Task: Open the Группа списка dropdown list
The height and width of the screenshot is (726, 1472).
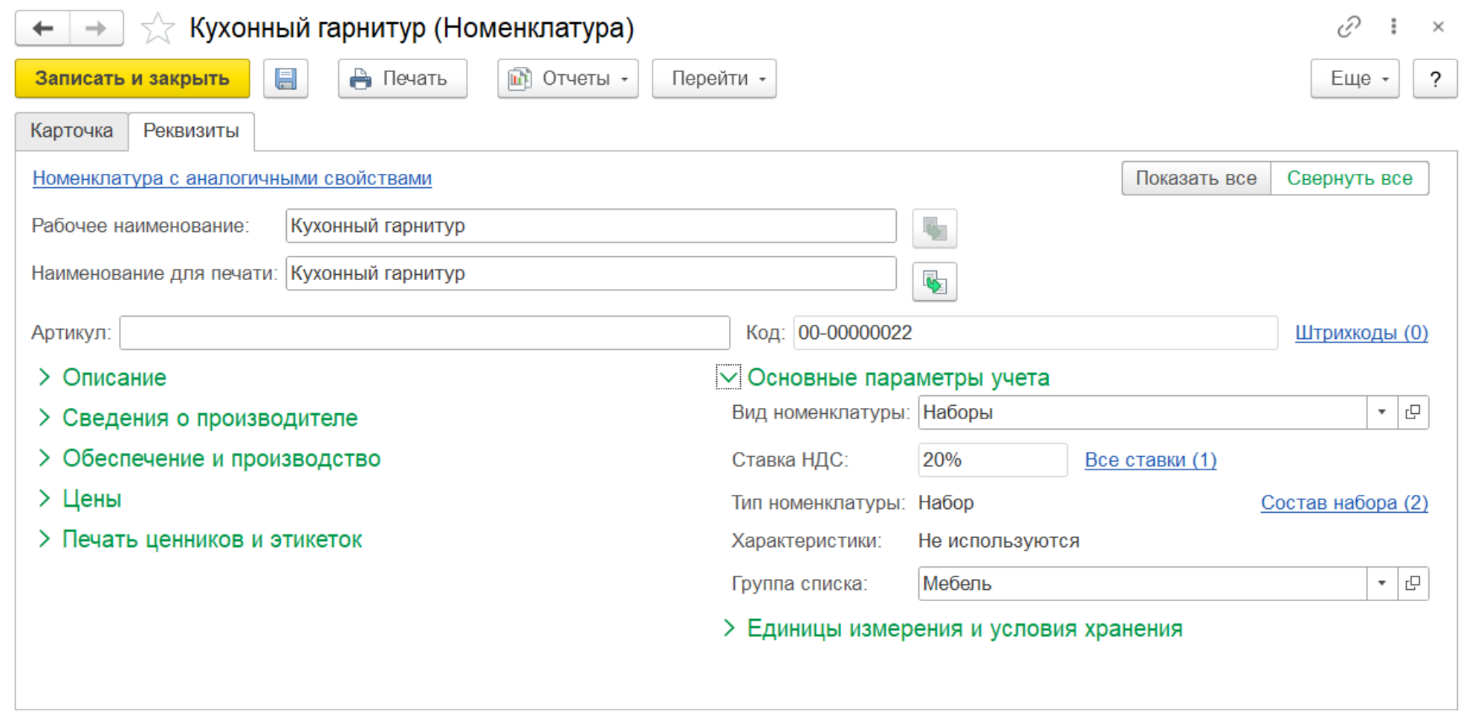Action: (x=1381, y=583)
